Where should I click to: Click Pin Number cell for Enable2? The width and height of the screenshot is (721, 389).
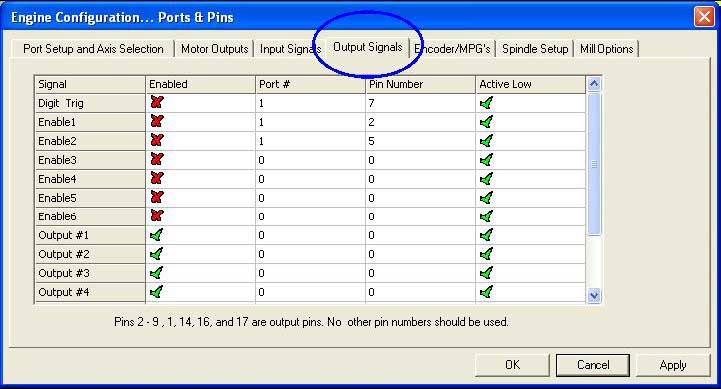[x=420, y=141]
